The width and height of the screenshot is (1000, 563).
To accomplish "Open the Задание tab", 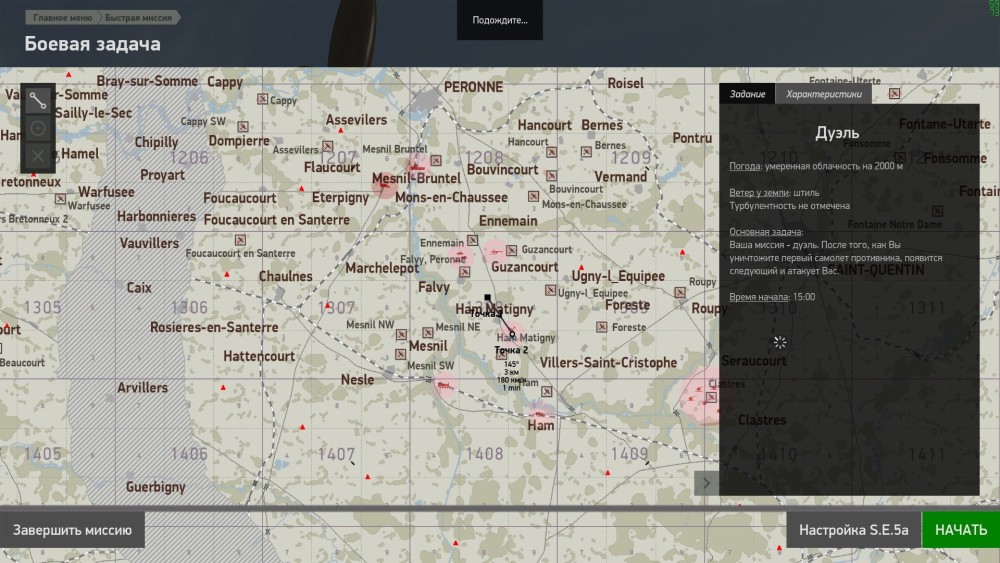I will [747, 94].
